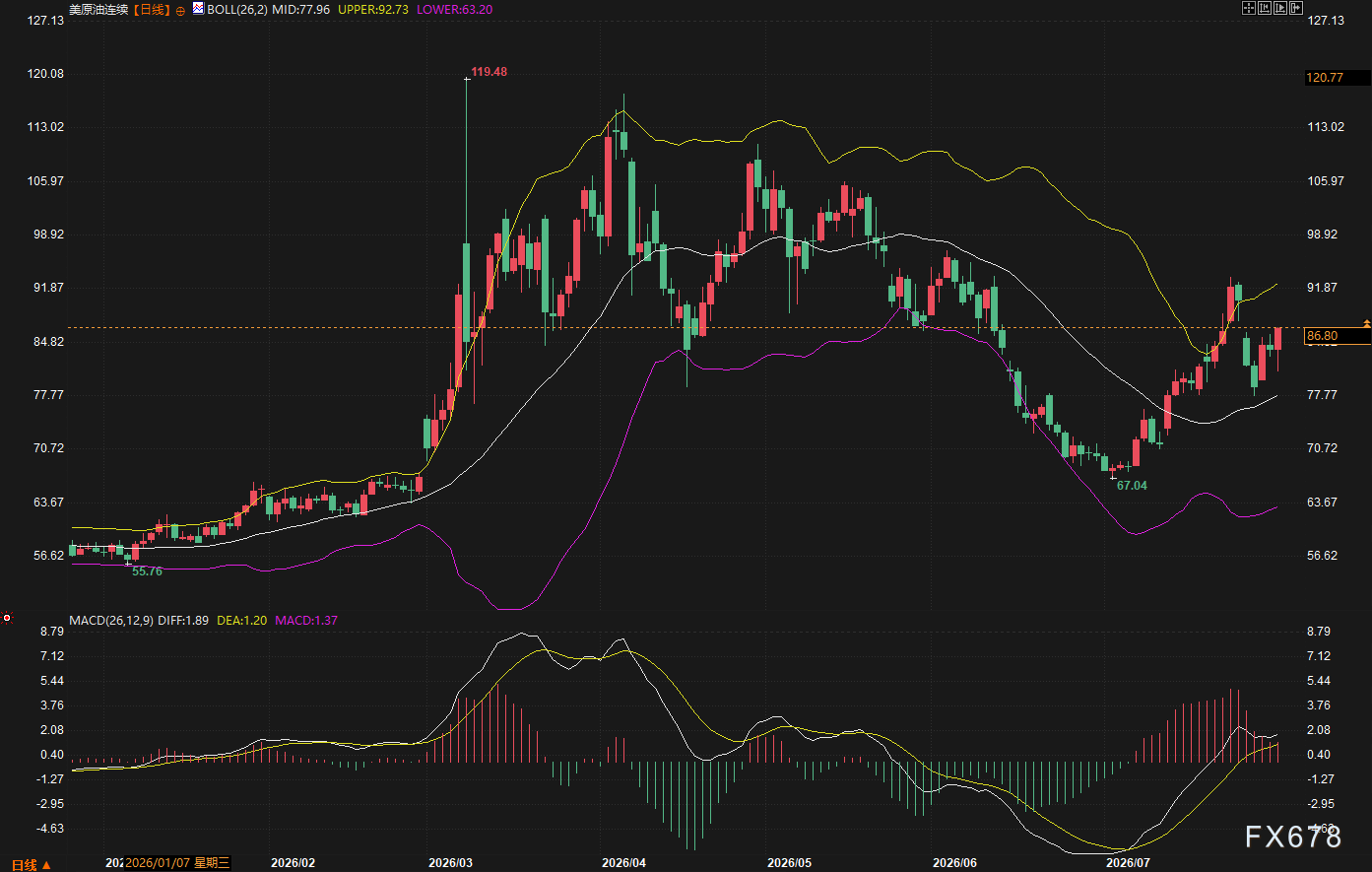Click the 2026/05 date axis label
This screenshot has height=872, width=1372.
pos(788,862)
